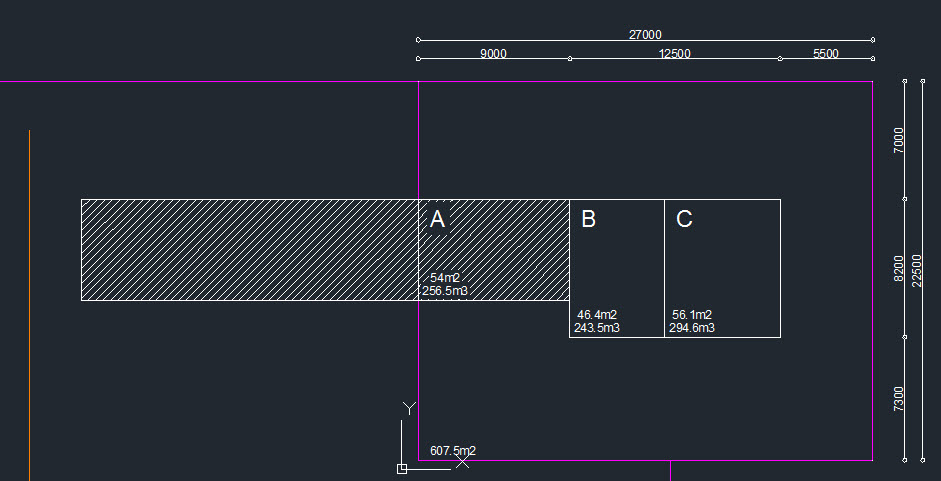This screenshot has width=941, height=481.
Task: Select the 9000 dimension text
Action: tap(493, 54)
